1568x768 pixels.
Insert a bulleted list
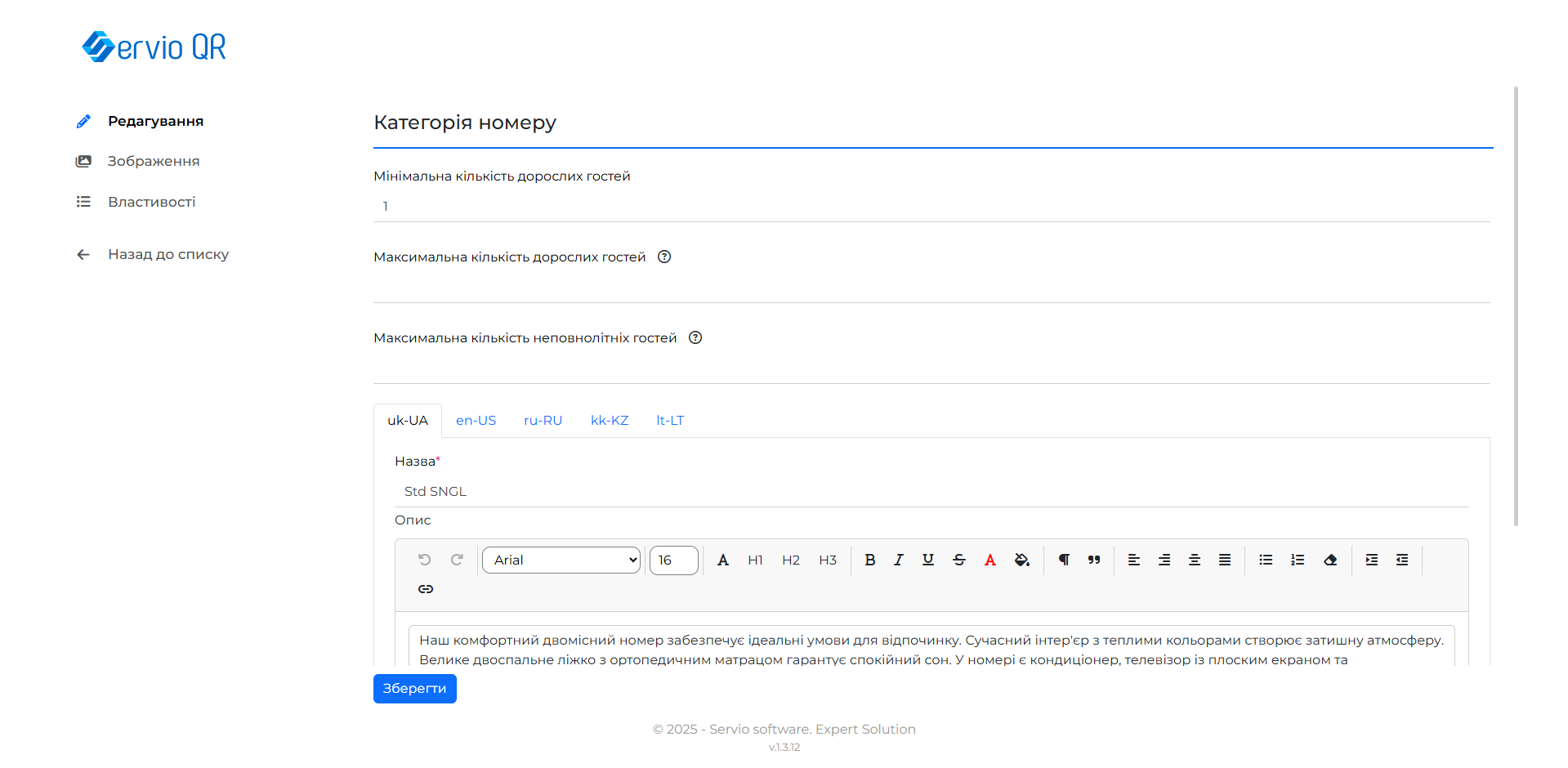[1266, 560]
